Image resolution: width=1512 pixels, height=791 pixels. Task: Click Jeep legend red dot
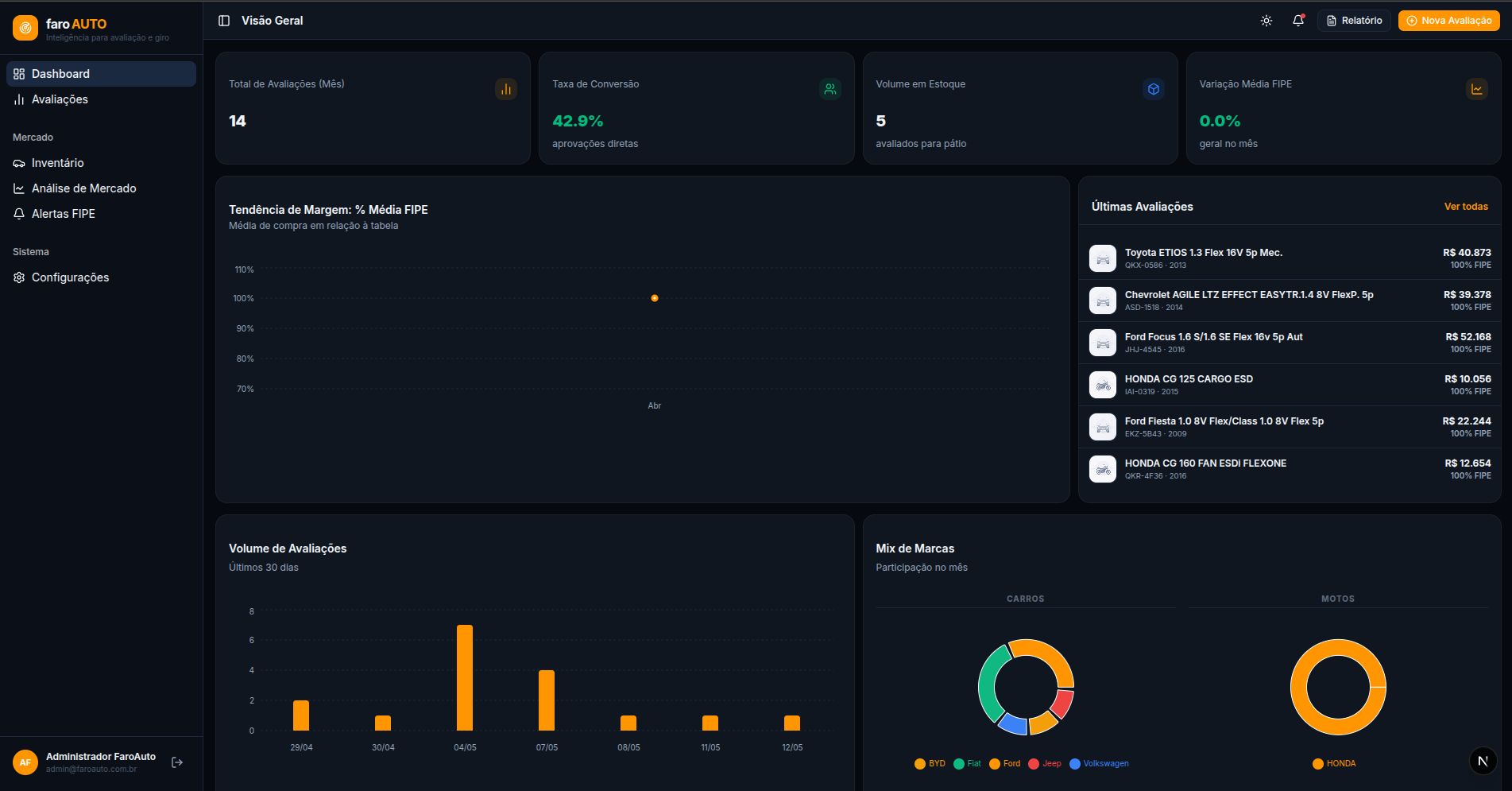point(1034,764)
